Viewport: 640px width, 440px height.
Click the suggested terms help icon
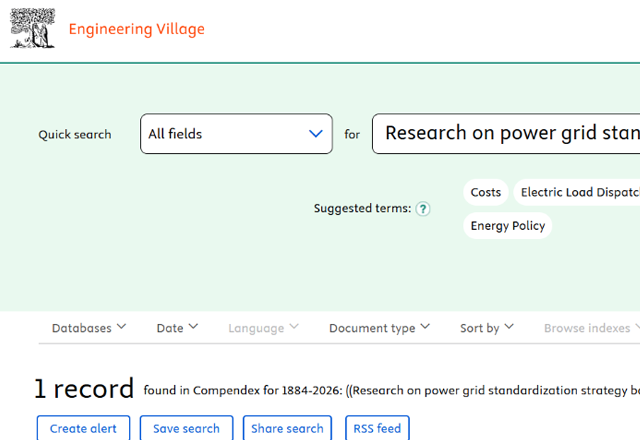click(x=423, y=209)
